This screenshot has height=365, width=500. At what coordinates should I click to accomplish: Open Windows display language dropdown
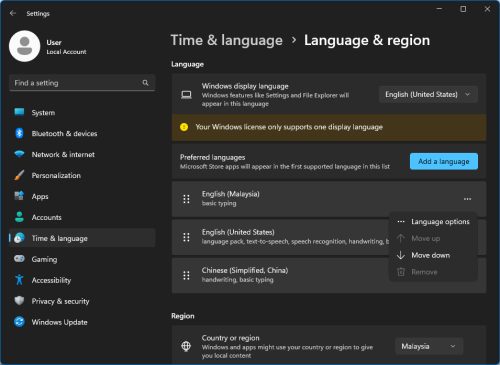(428, 95)
